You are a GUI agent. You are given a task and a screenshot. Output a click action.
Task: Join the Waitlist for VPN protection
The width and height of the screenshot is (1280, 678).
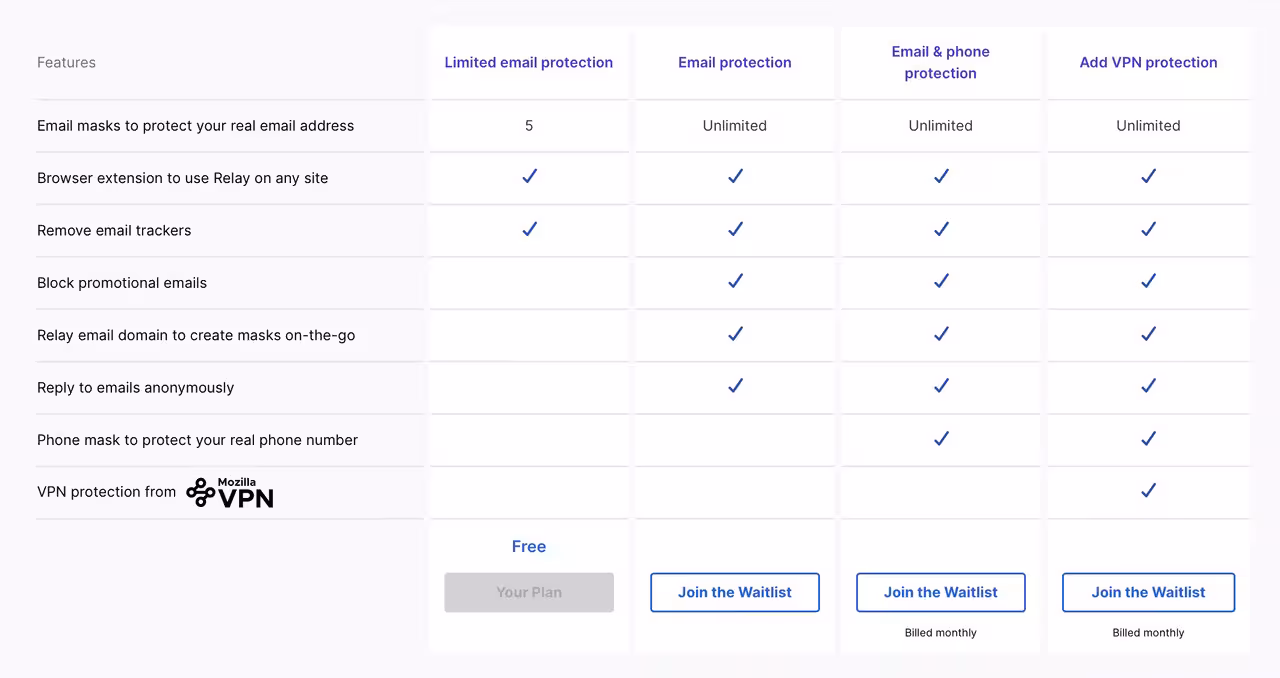[1148, 592]
